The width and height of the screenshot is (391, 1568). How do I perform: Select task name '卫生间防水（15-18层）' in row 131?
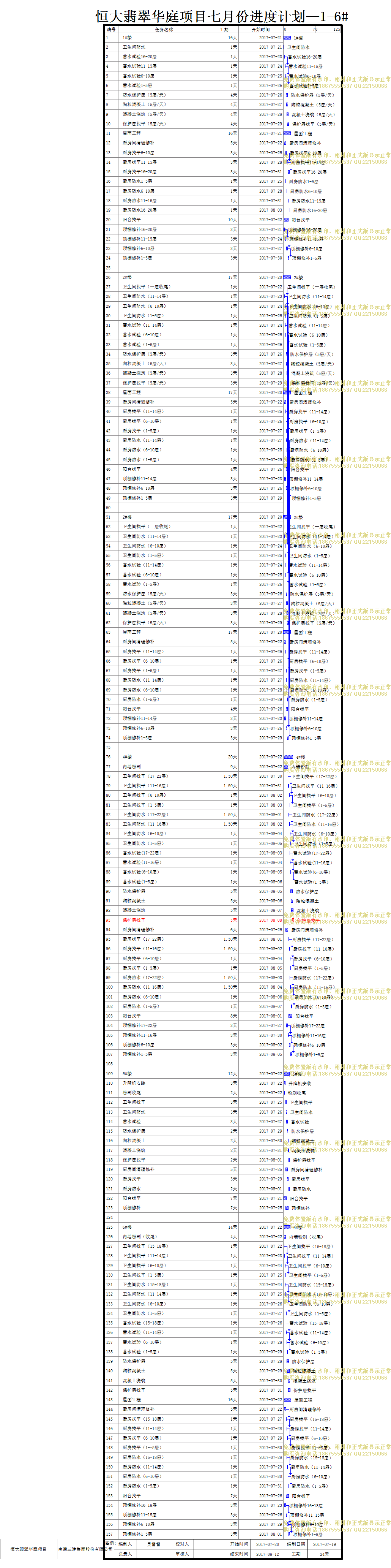145,1284
